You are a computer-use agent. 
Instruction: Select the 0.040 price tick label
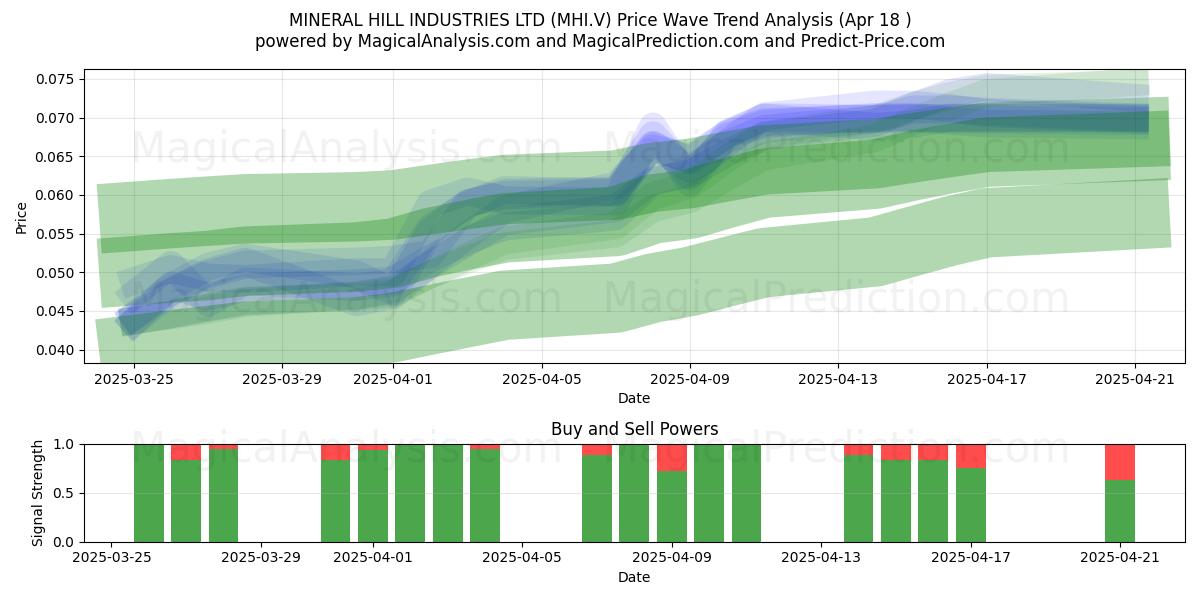coord(57,350)
